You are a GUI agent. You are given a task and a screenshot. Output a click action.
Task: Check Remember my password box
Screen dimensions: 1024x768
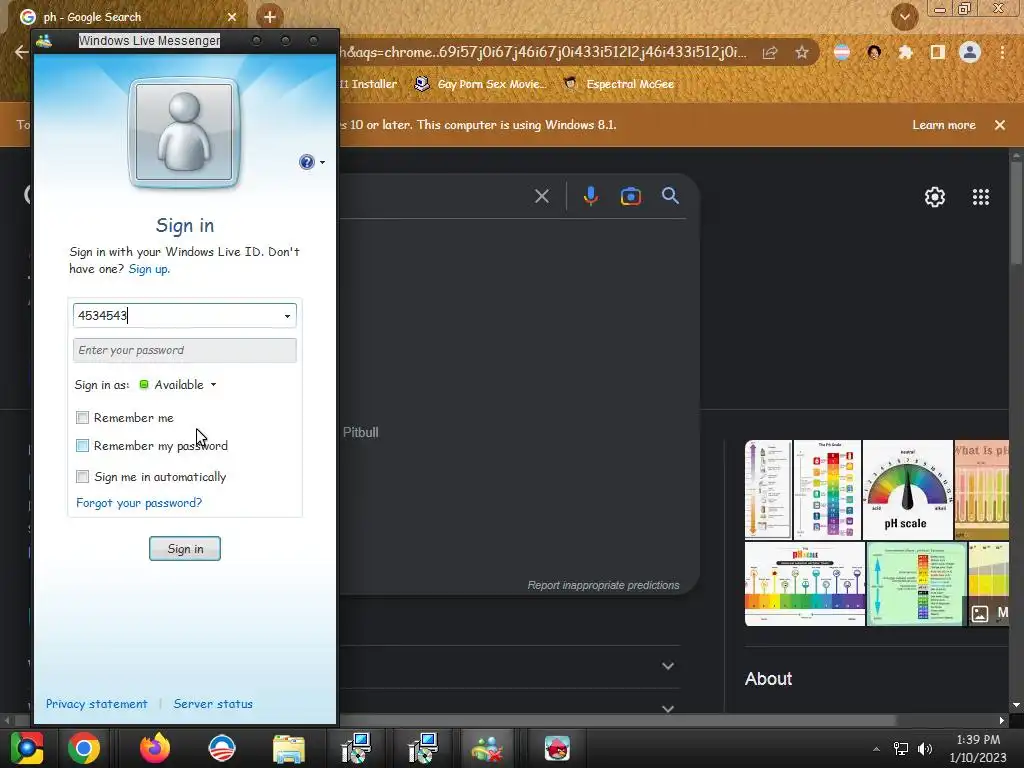tap(82, 445)
